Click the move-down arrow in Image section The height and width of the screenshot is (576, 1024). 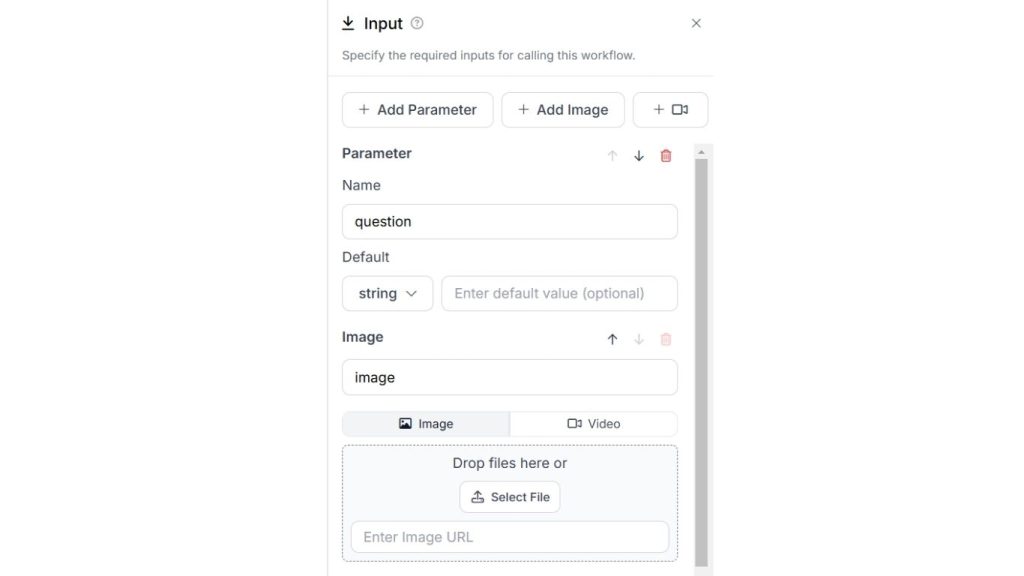[x=639, y=339]
